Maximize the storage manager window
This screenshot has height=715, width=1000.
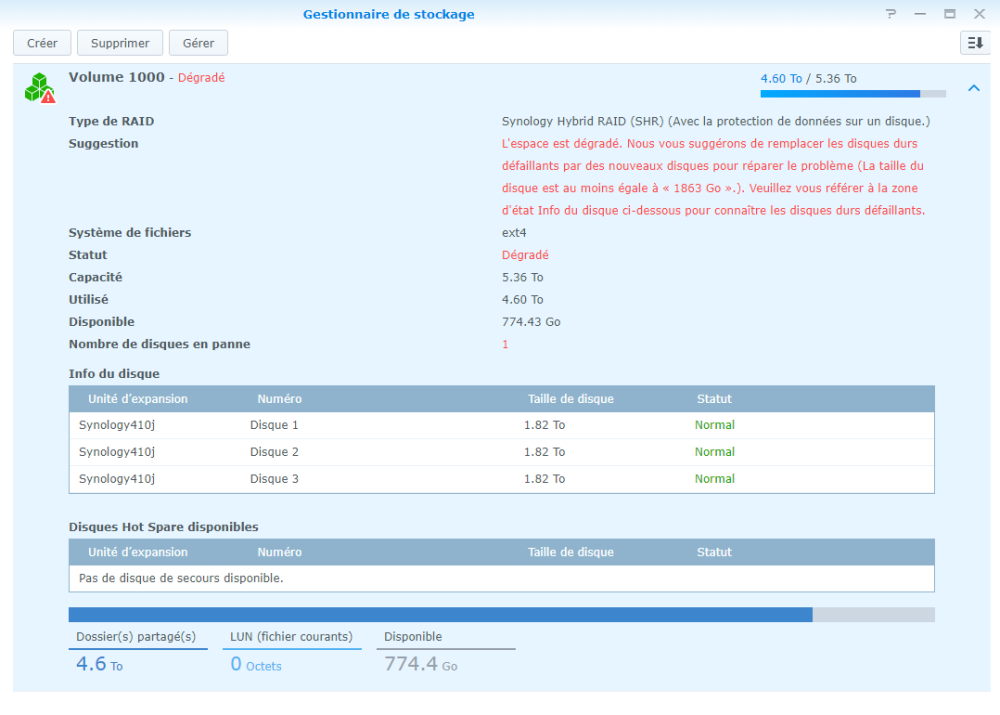[949, 14]
